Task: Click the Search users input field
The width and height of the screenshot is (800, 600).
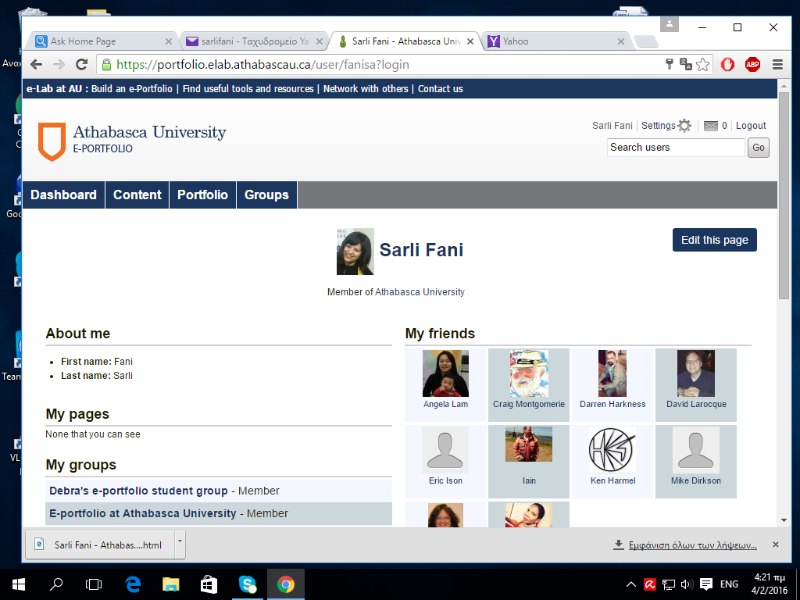Action: (676, 147)
